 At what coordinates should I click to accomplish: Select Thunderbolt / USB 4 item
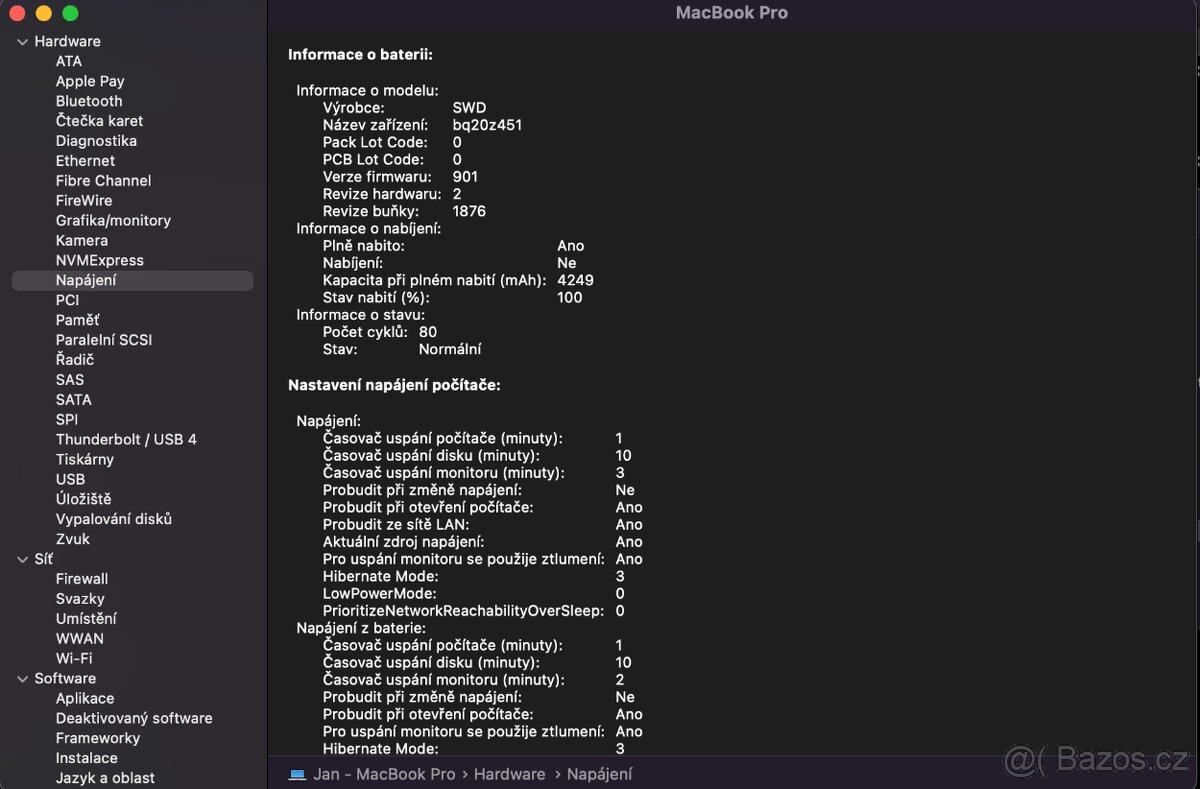[126, 439]
